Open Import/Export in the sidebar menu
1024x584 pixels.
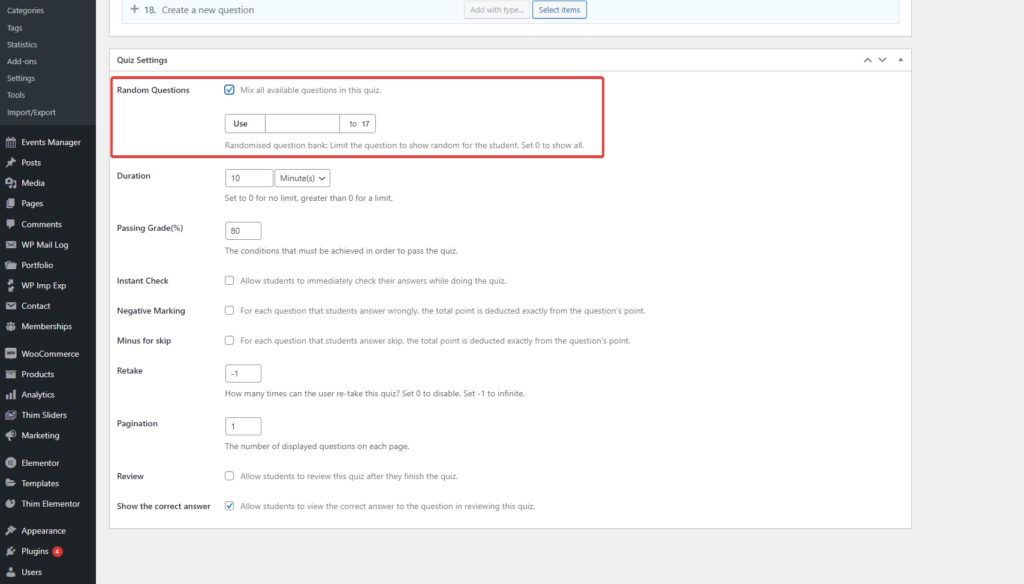click(x=31, y=112)
